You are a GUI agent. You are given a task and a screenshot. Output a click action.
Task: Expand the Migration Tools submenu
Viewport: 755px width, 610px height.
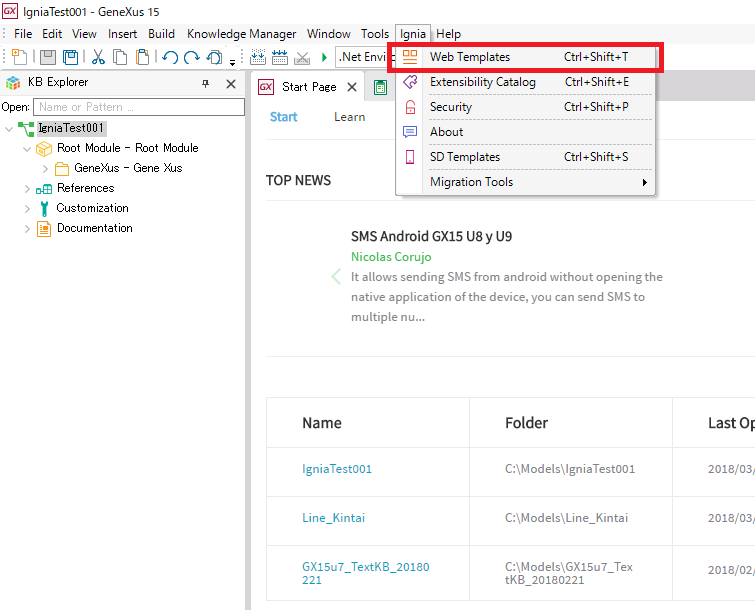525,182
